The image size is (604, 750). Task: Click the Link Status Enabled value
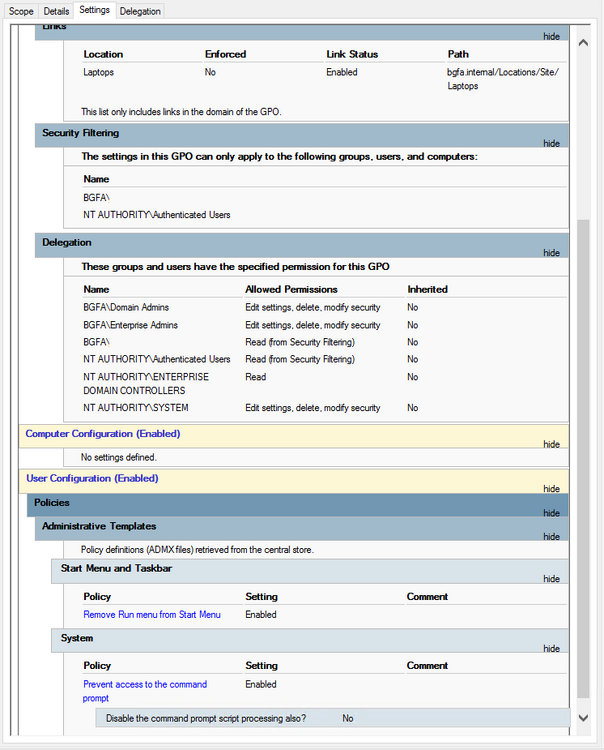(341, 72)
